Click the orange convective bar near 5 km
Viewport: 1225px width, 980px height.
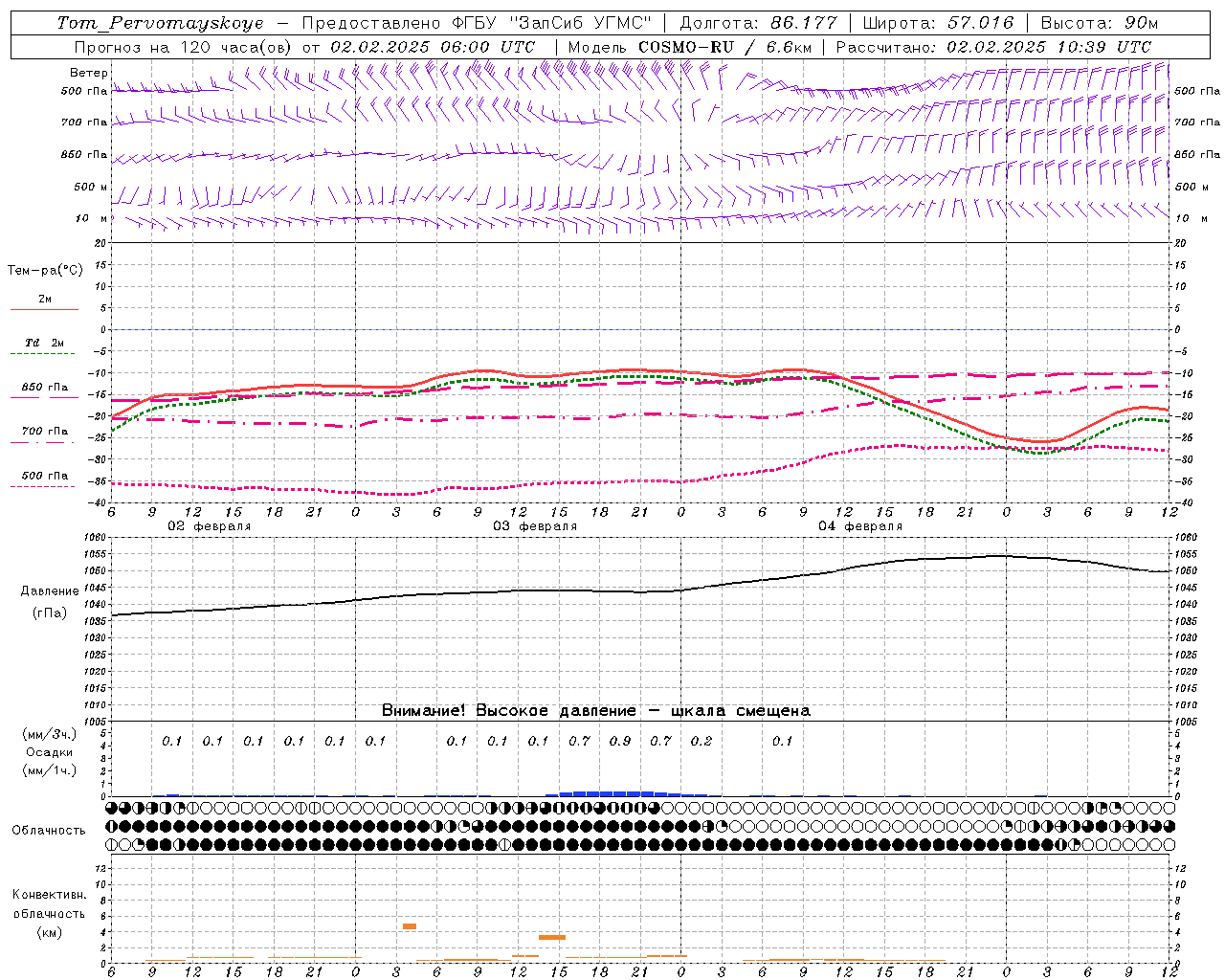click(410, 926)
